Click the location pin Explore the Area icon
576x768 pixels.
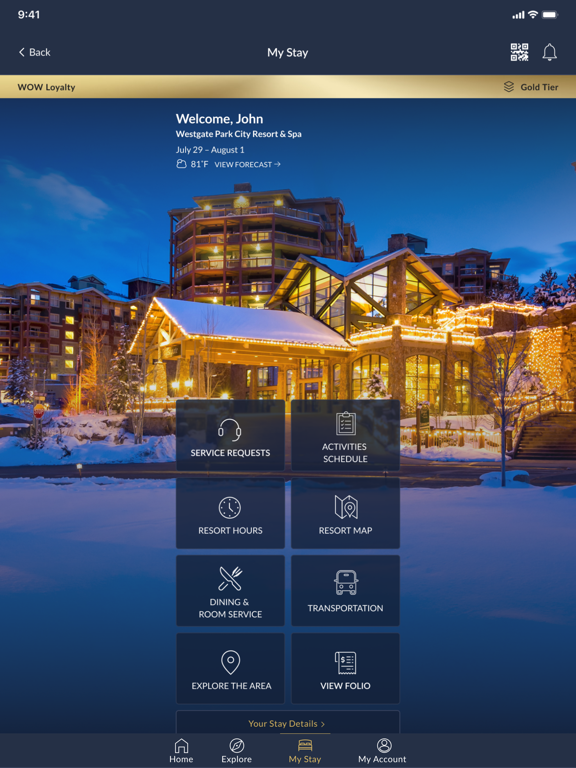230,662
